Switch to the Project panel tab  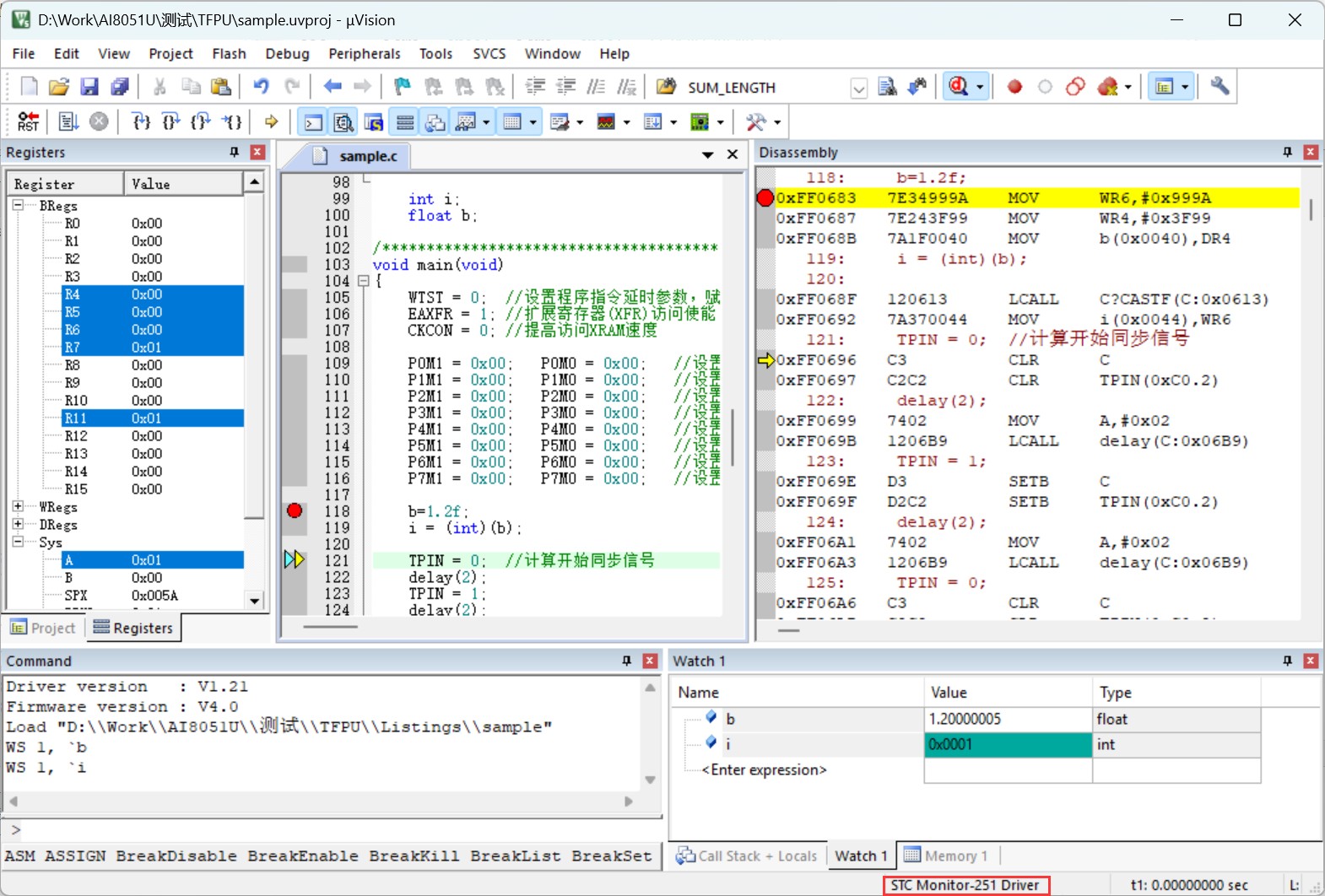coord(43,628)
